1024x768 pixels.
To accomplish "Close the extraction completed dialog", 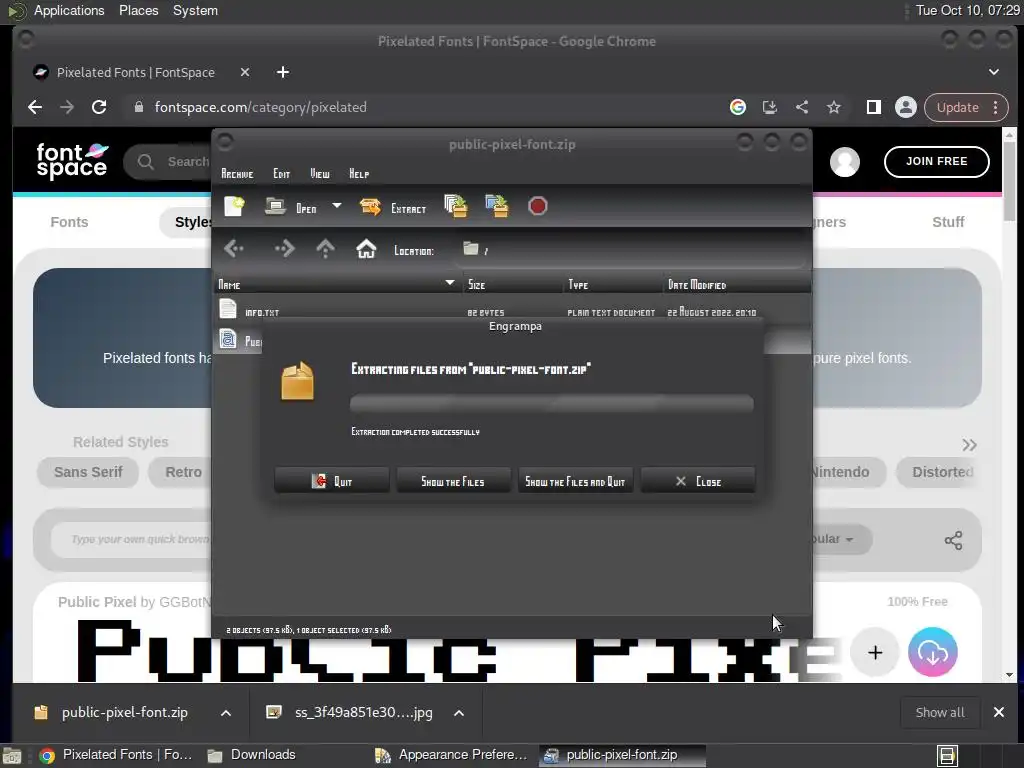I will (x=698, y=481).
